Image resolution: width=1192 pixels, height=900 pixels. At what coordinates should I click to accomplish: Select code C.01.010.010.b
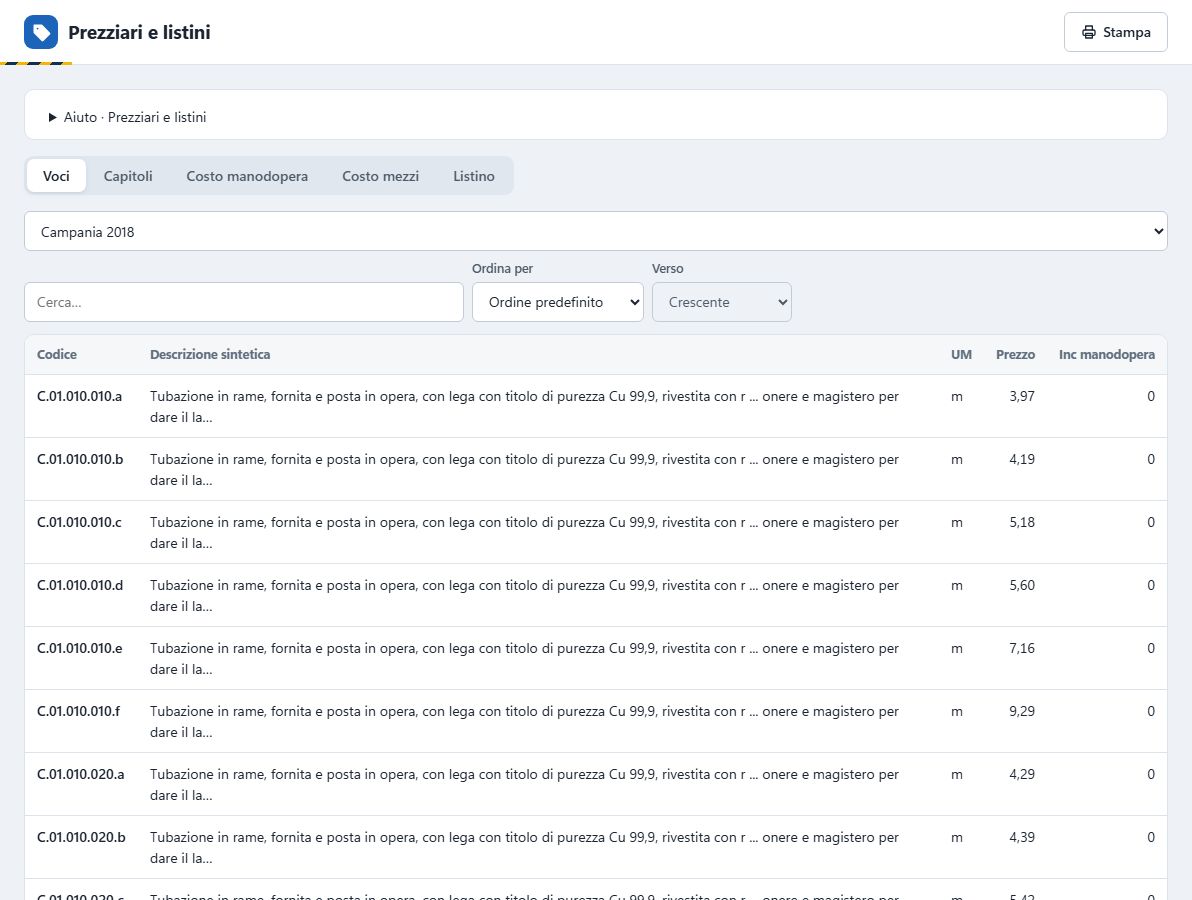[80, 459]
